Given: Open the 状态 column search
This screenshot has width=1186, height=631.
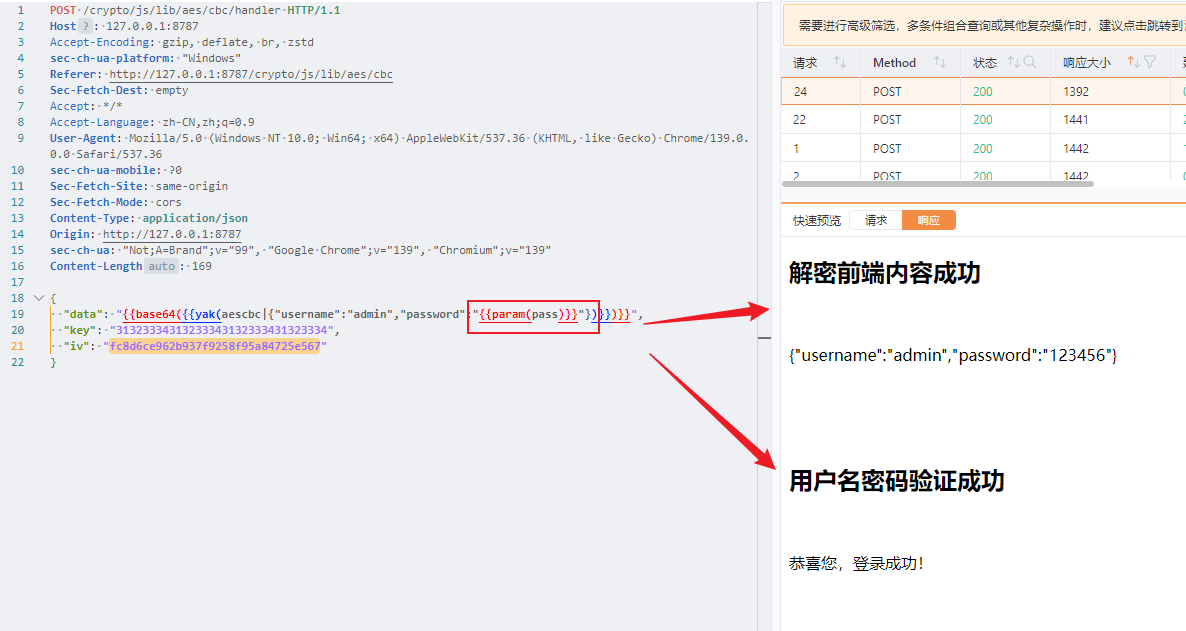Looking at the screenshot, I should point(1029,62).
